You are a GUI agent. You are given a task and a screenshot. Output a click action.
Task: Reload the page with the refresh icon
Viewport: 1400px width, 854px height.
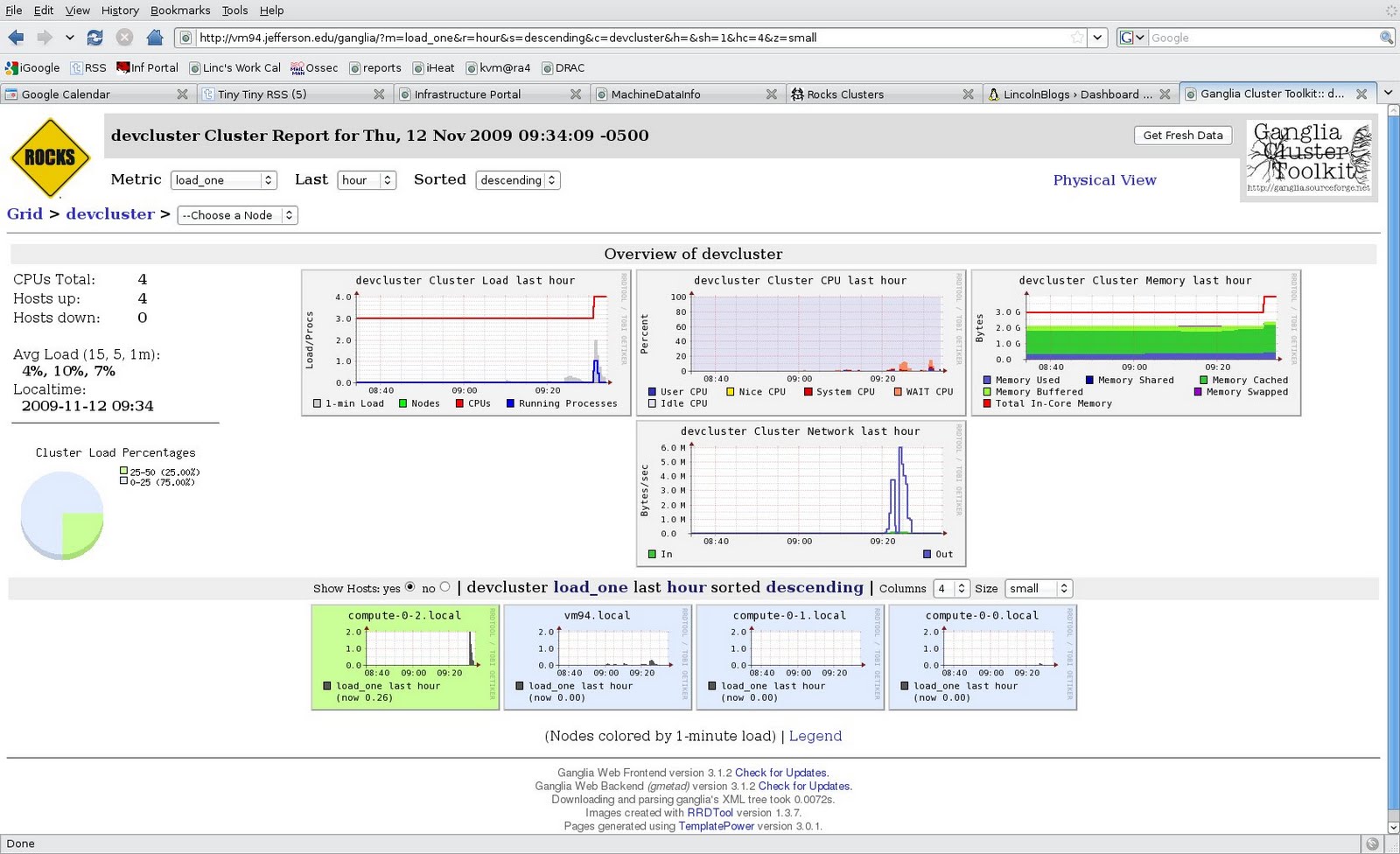(94, 38)
